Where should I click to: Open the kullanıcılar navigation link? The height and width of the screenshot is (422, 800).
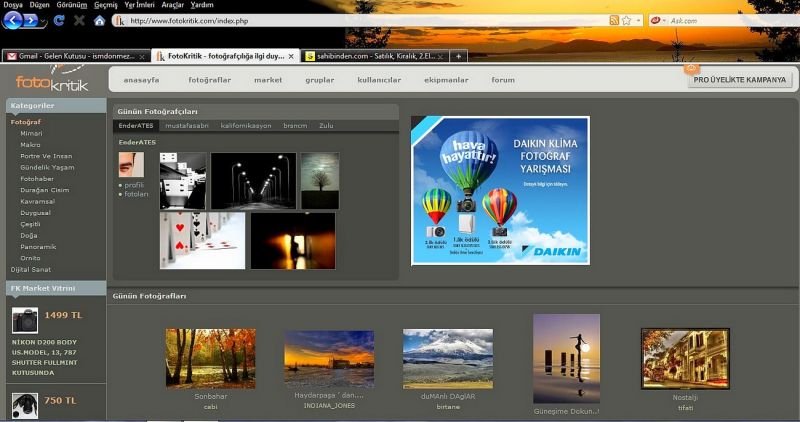click(x=379, y=80)
